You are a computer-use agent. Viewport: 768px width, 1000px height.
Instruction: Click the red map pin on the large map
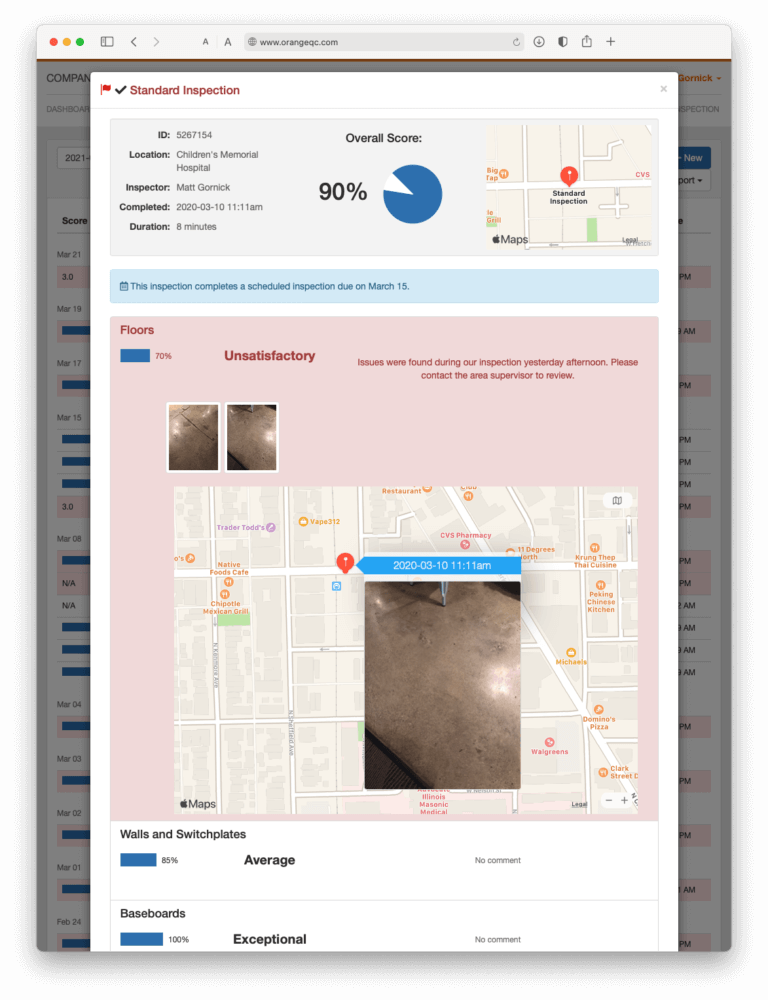point(345,562)
